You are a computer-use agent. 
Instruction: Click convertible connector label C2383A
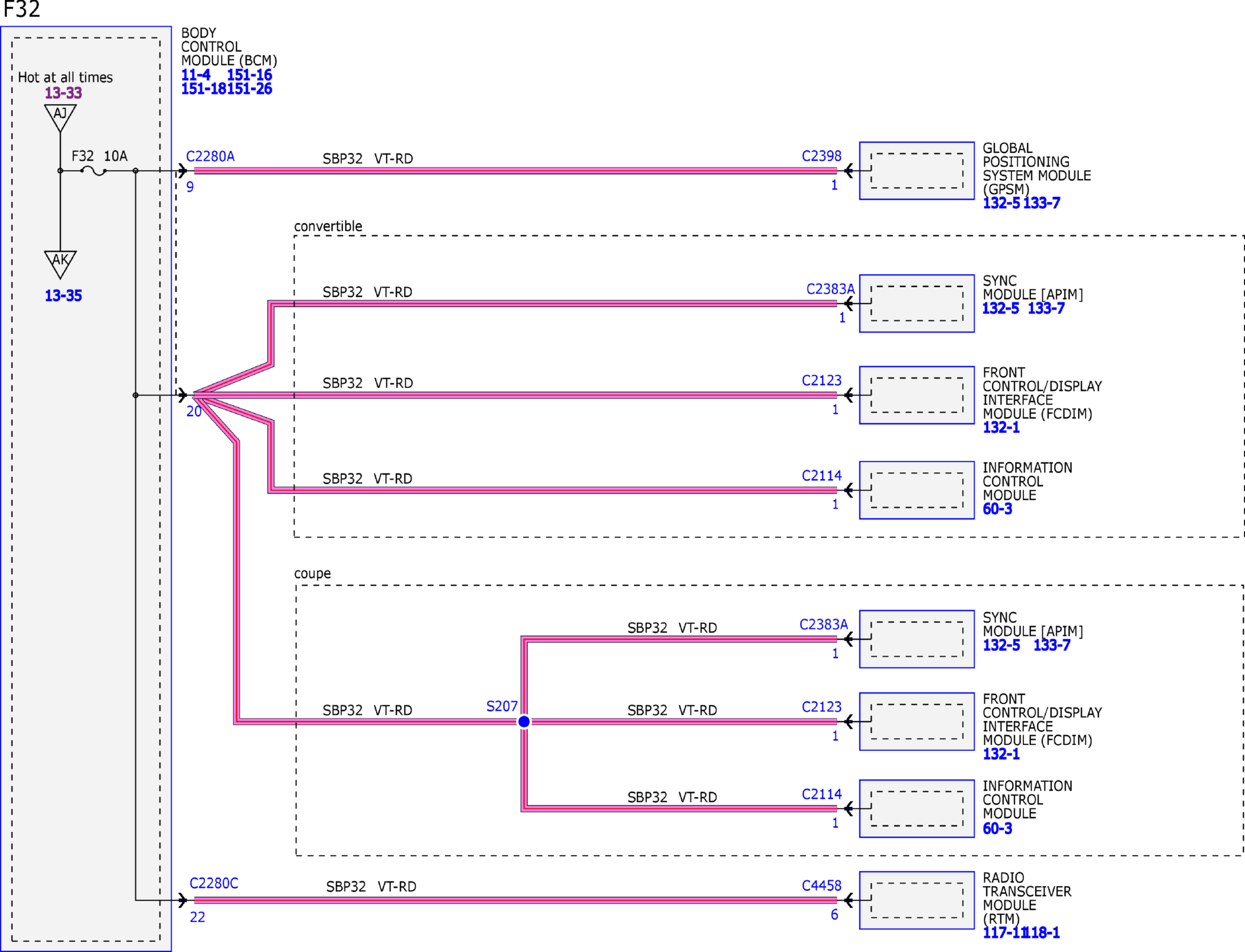830,289
